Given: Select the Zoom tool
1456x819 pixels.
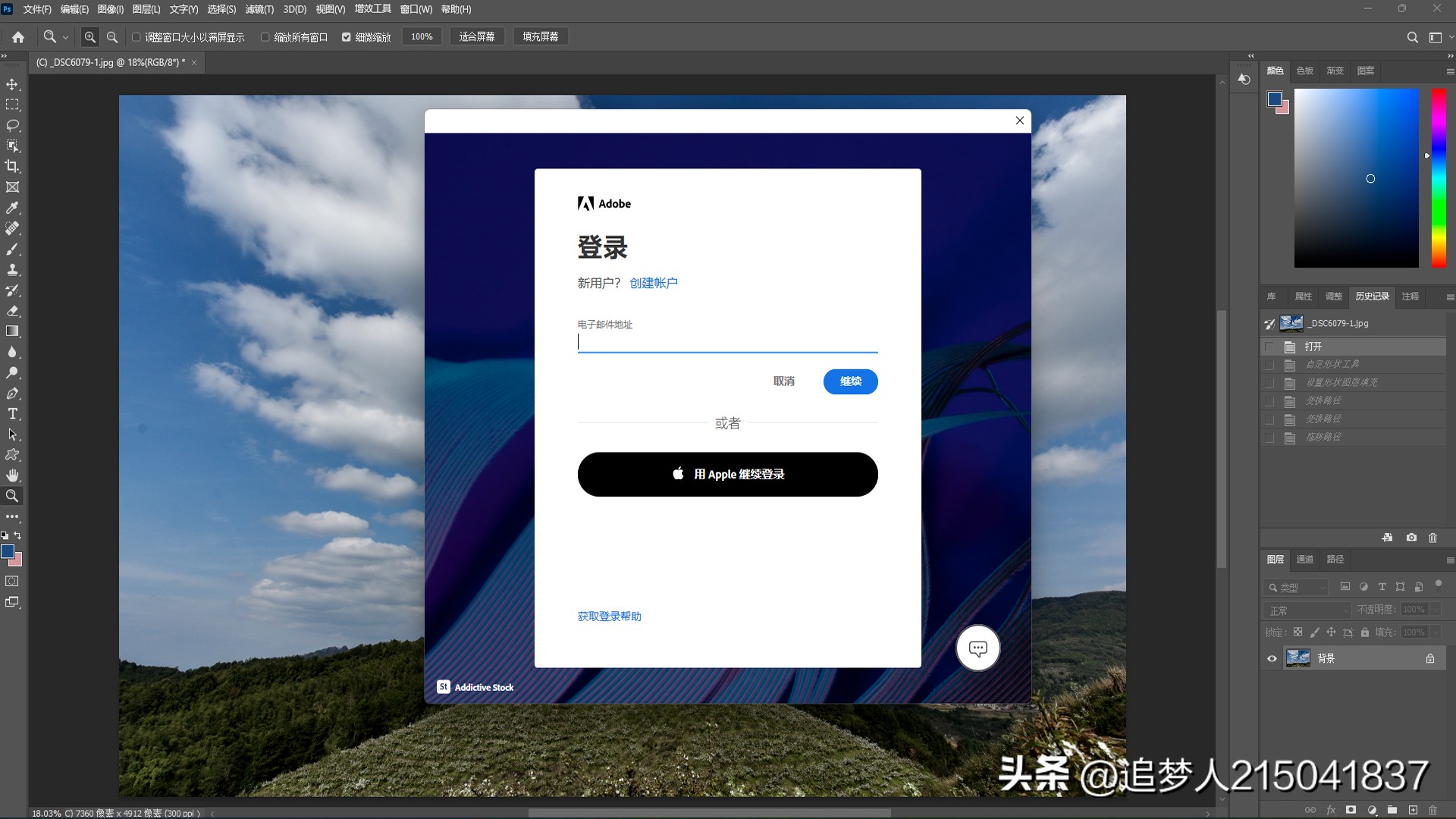Looking at the screenshot, I should (12, 496).
